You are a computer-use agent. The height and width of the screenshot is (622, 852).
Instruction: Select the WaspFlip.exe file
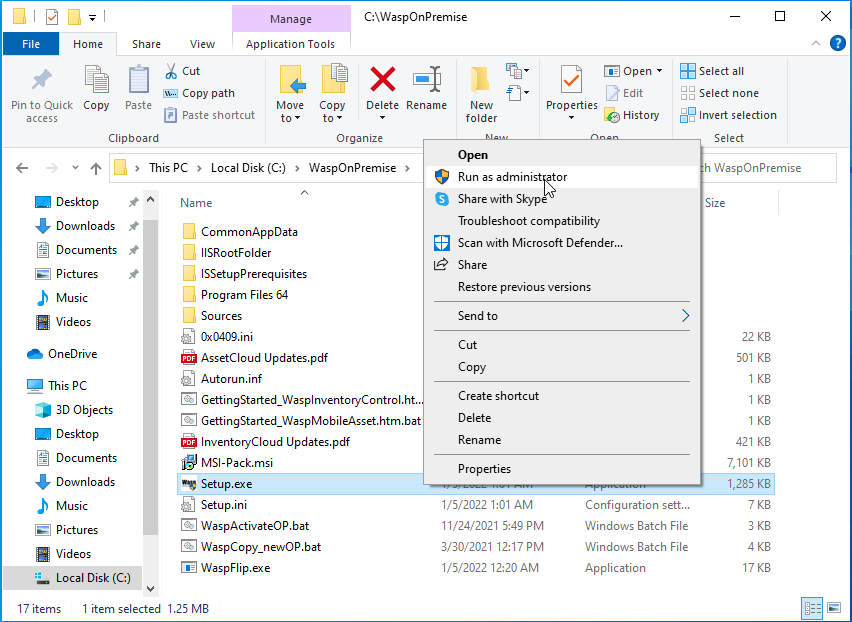coord(475,568)
